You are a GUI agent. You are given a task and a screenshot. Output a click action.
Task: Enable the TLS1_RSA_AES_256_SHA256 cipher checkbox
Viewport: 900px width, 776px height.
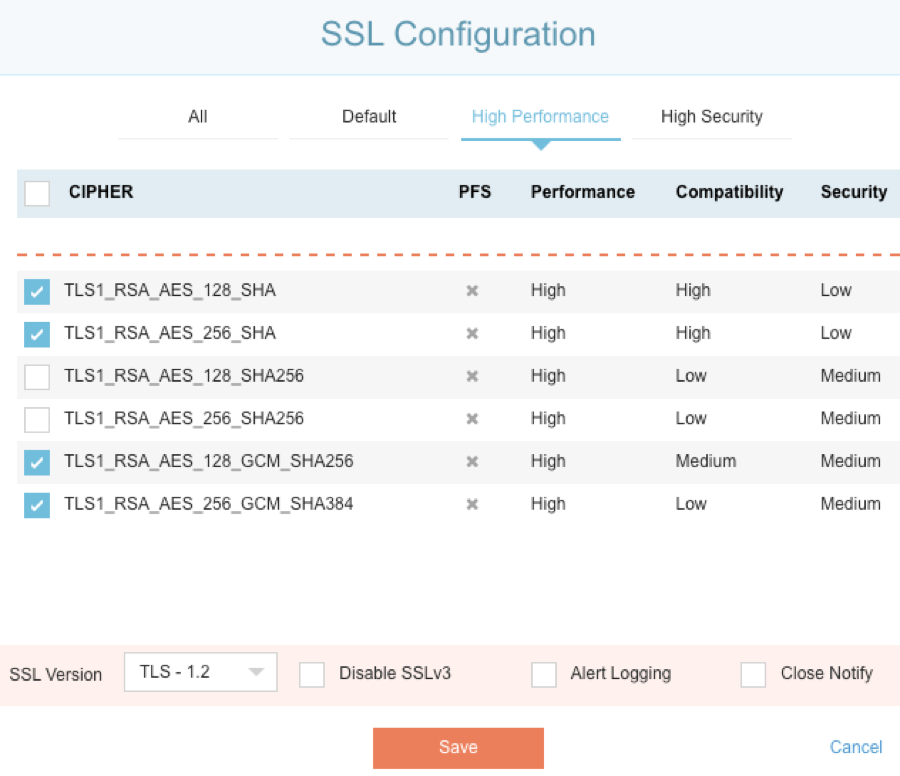tap(37, 419)
